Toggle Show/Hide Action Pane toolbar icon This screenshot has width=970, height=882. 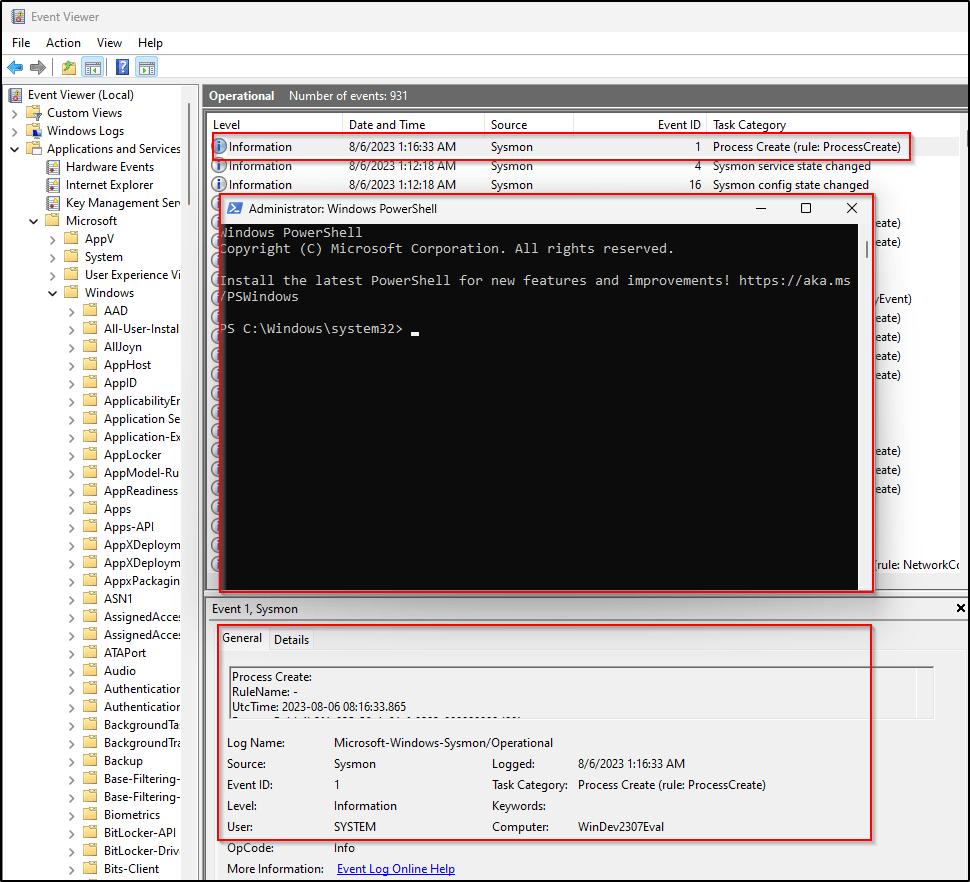pyautogui.click(x=147, y=68)
